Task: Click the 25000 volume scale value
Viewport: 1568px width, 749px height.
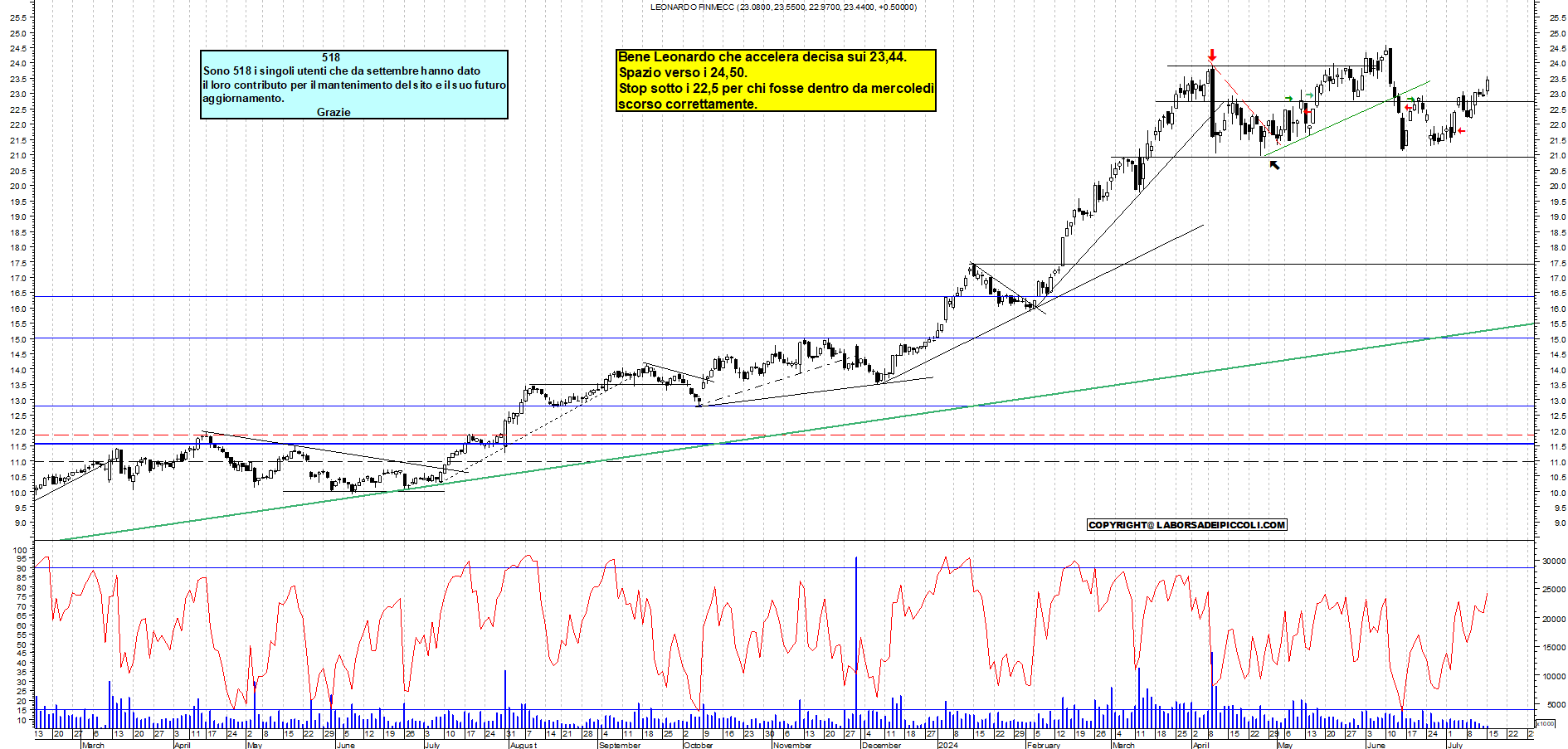Action: point(1554,590)
